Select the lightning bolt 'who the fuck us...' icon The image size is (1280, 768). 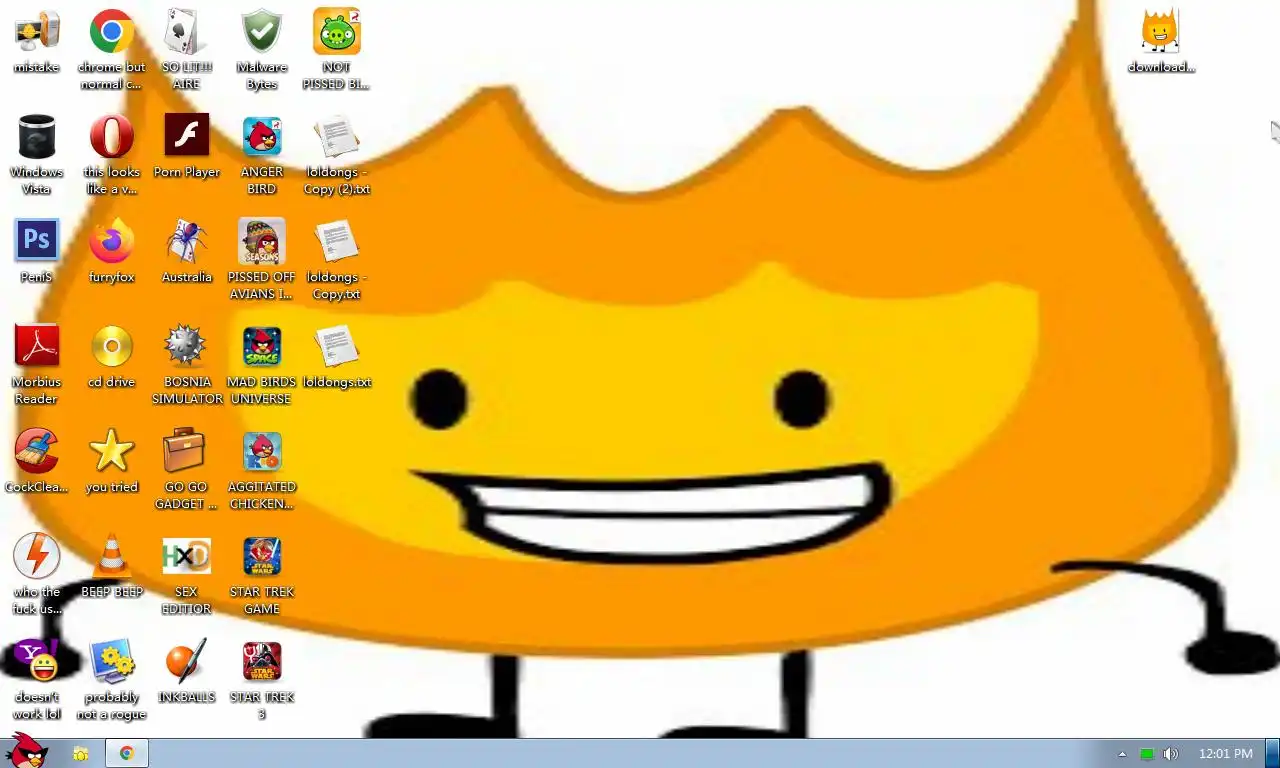37,575
